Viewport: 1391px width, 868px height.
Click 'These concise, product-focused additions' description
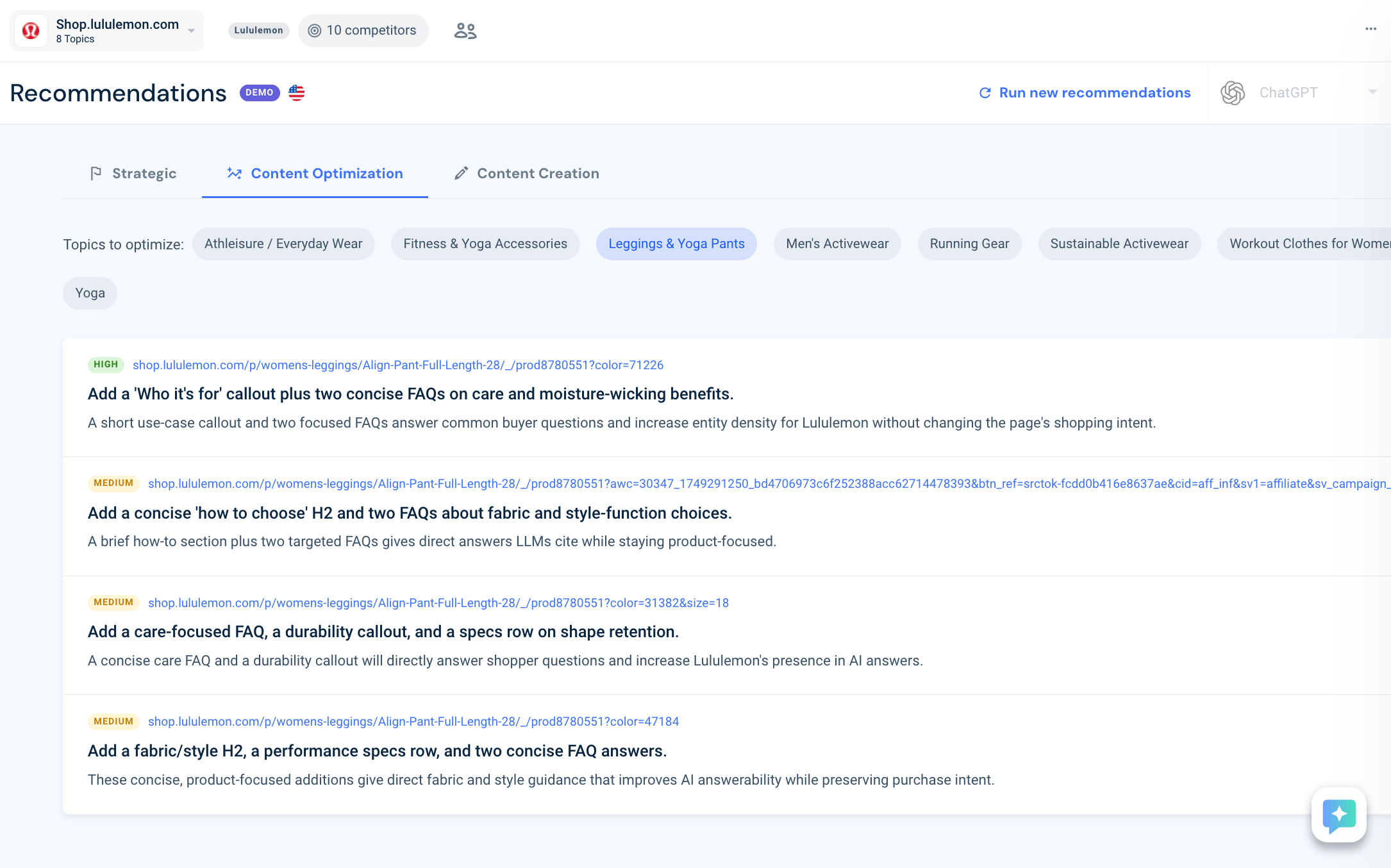(541, 780)
